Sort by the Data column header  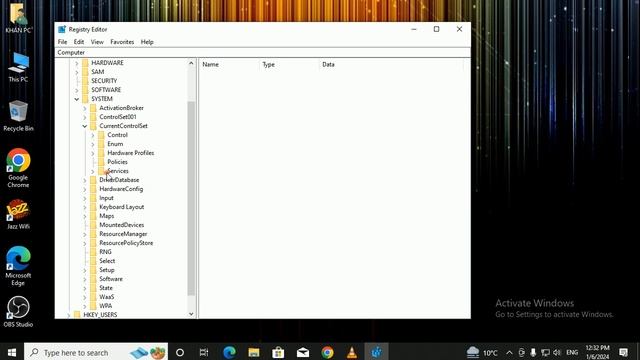pyautogui.click(x=391, y=64)
